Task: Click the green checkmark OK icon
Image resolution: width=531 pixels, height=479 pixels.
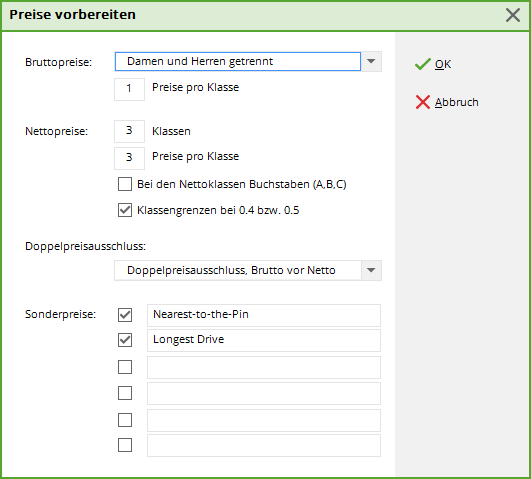Action: 423,64
